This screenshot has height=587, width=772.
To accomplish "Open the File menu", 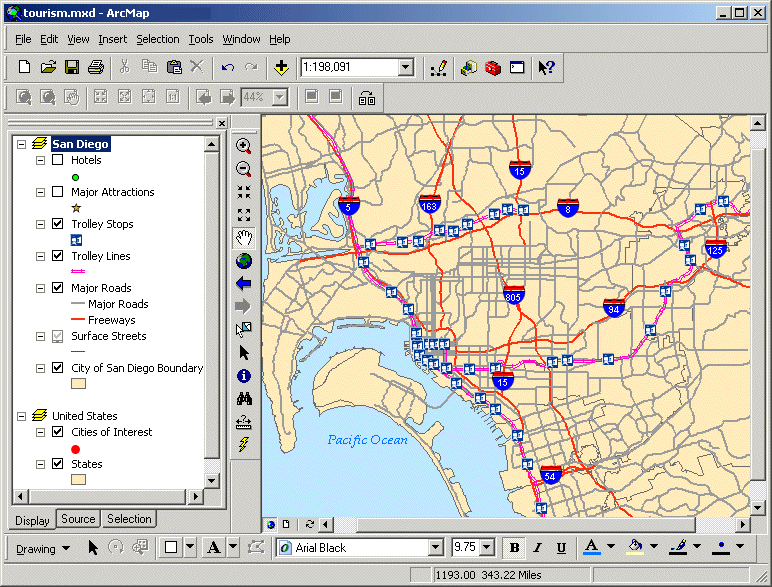I will pyautogui.click(x=23, y=39).
